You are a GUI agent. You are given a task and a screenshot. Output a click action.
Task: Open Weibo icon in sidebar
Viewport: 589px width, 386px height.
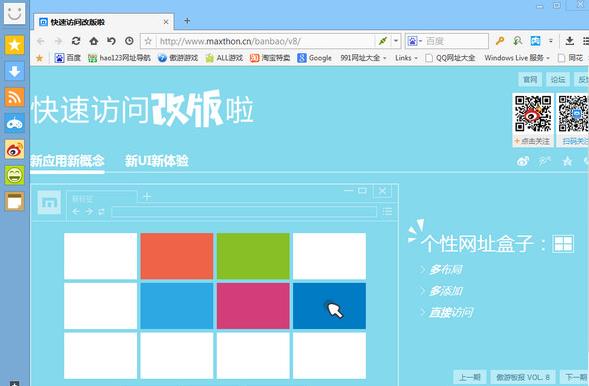pyautogui.click(x=14, y=149)
